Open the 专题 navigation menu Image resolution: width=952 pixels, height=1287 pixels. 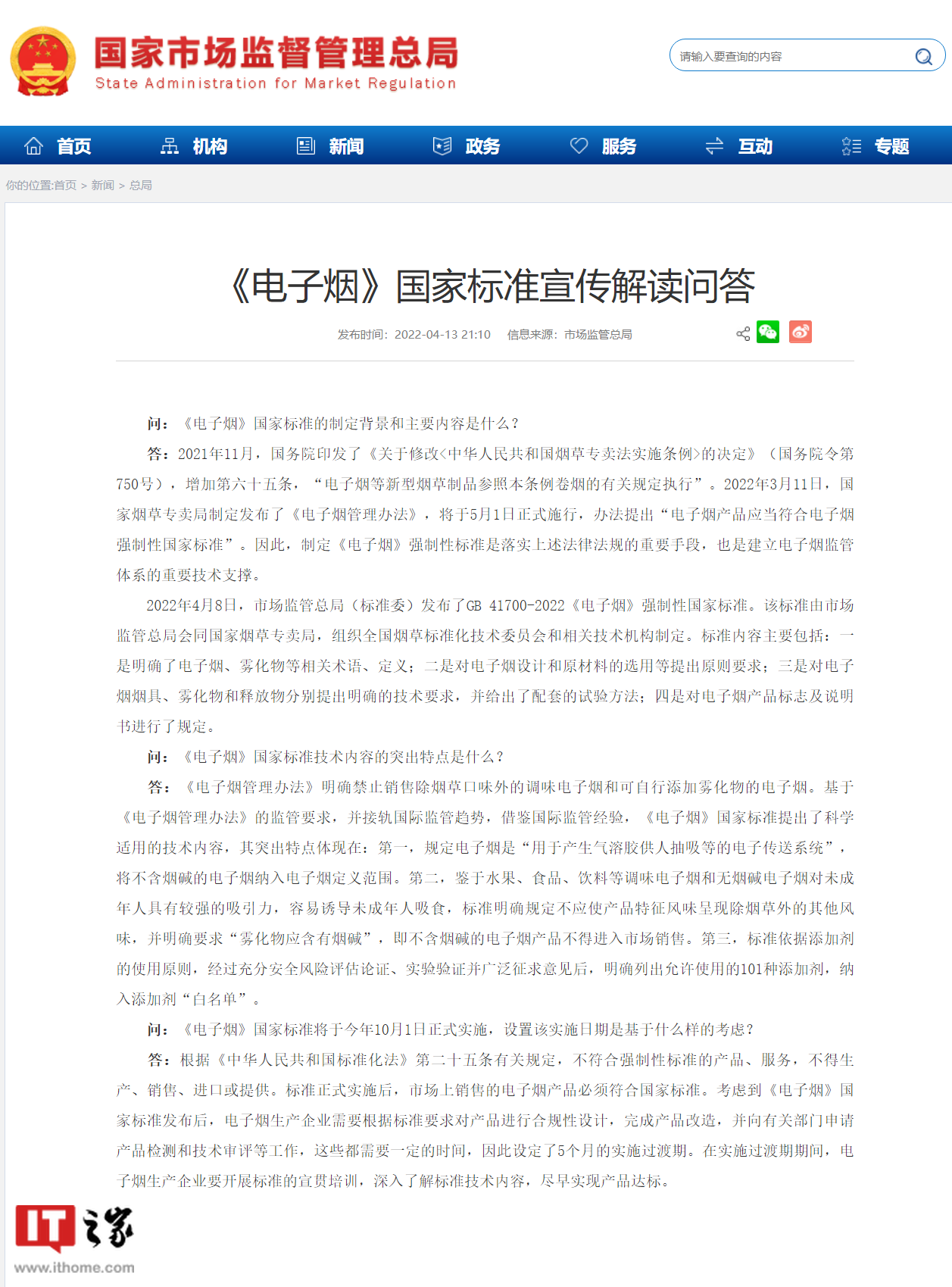click(x=891, y=146)
